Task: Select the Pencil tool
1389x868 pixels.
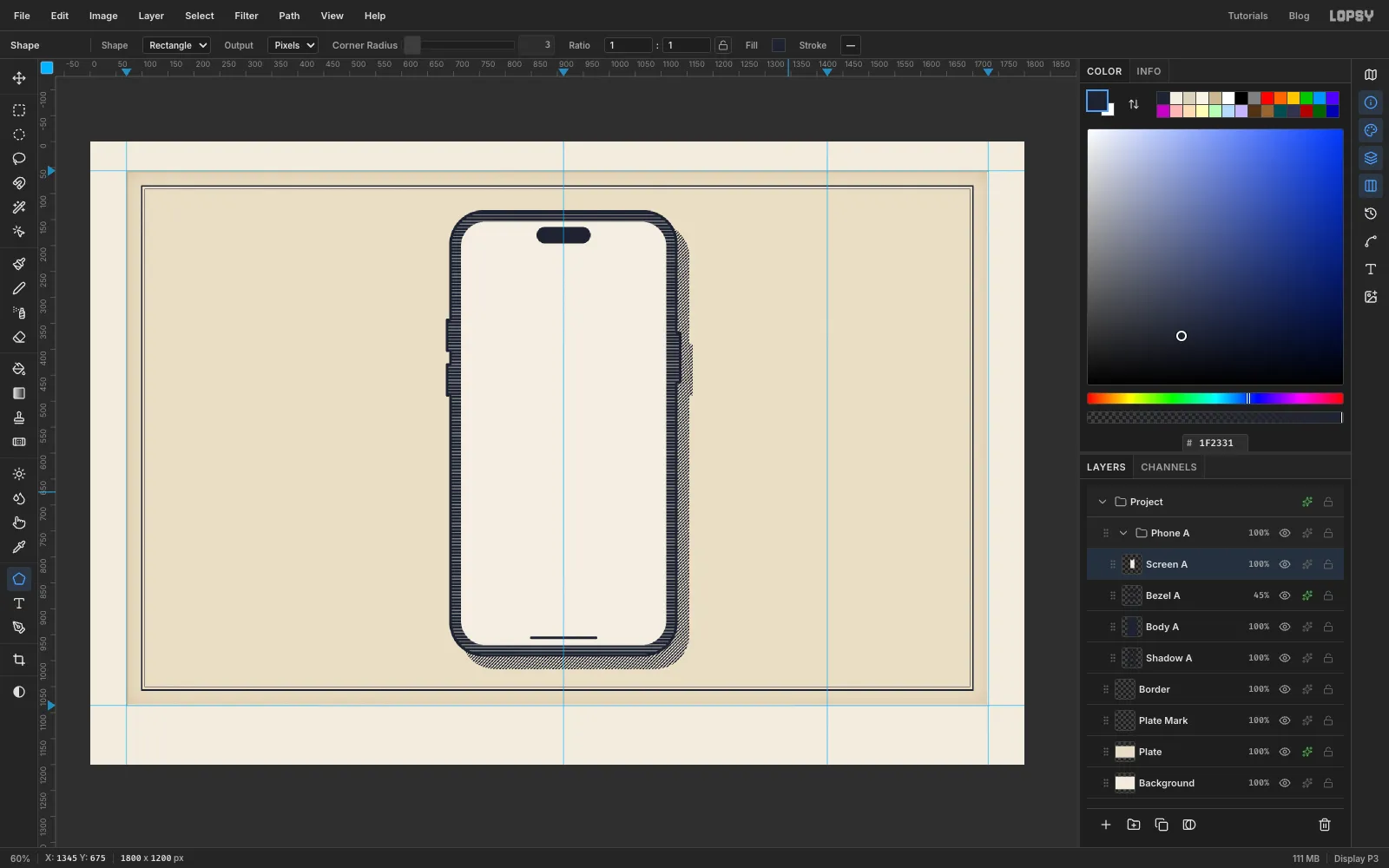Action: [19, 288]
